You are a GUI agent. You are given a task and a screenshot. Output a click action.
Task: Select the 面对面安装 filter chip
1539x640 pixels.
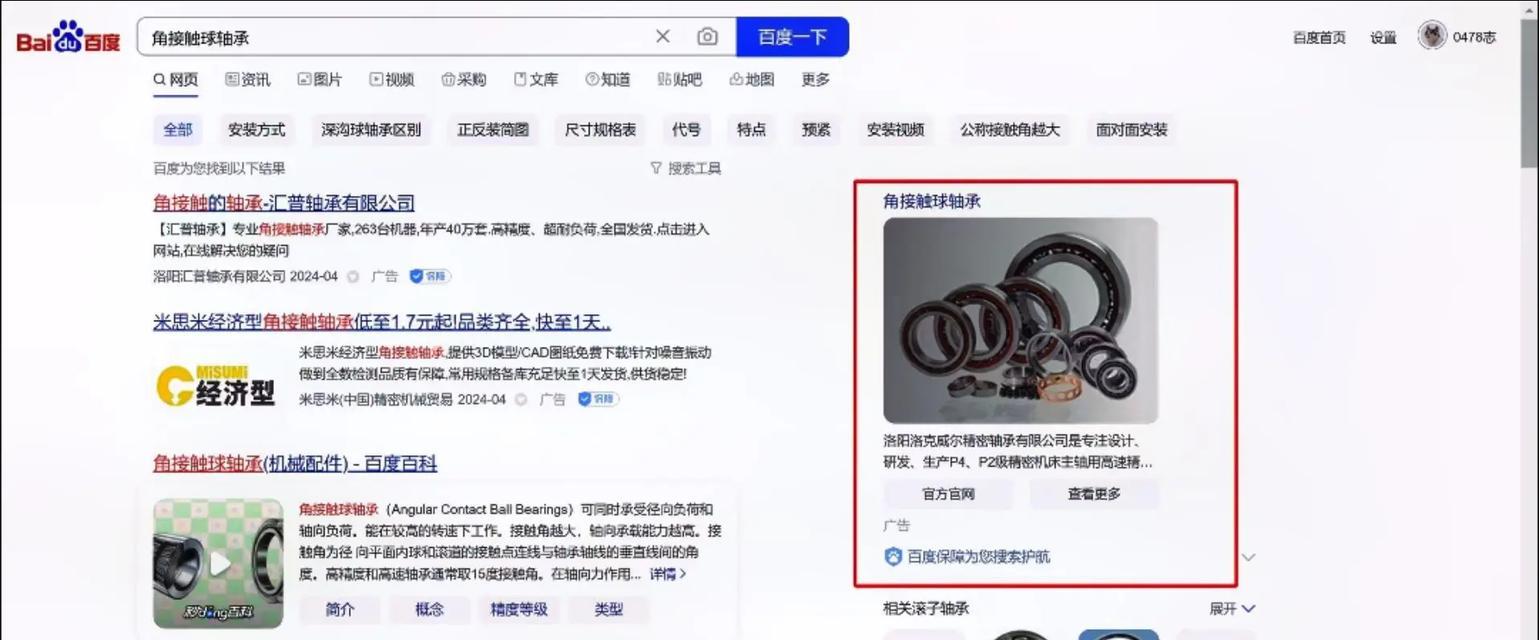tap(1131, 130)
